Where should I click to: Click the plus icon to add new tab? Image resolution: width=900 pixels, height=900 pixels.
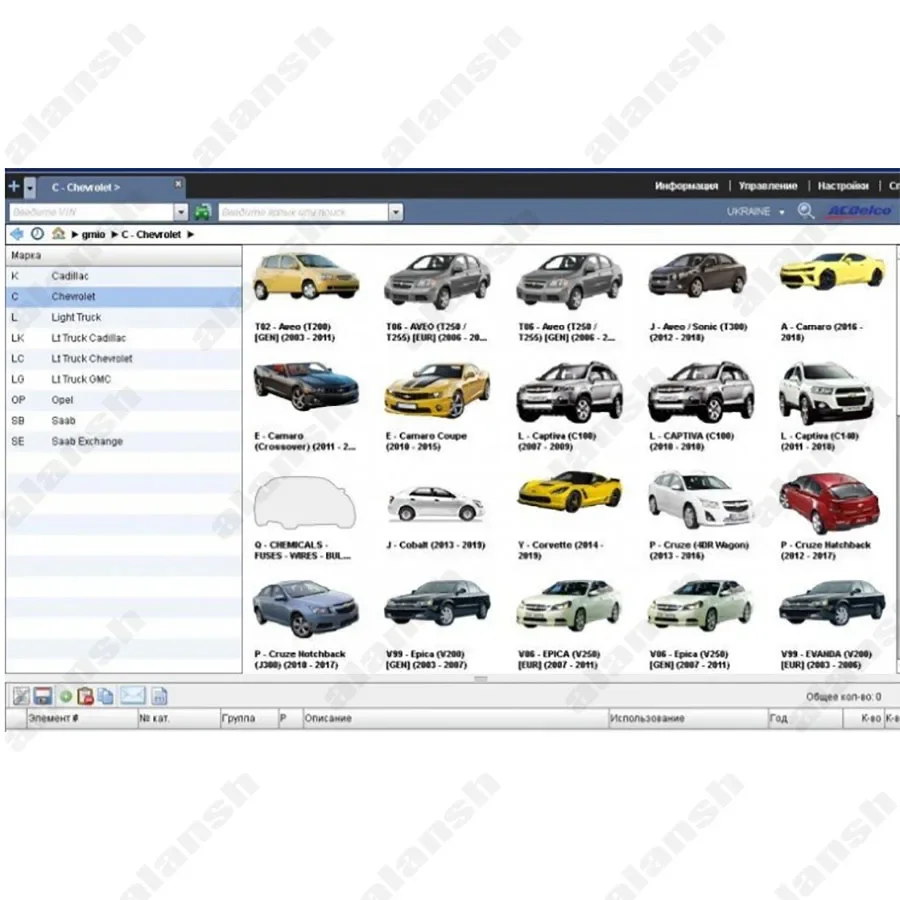click(14, 187)
